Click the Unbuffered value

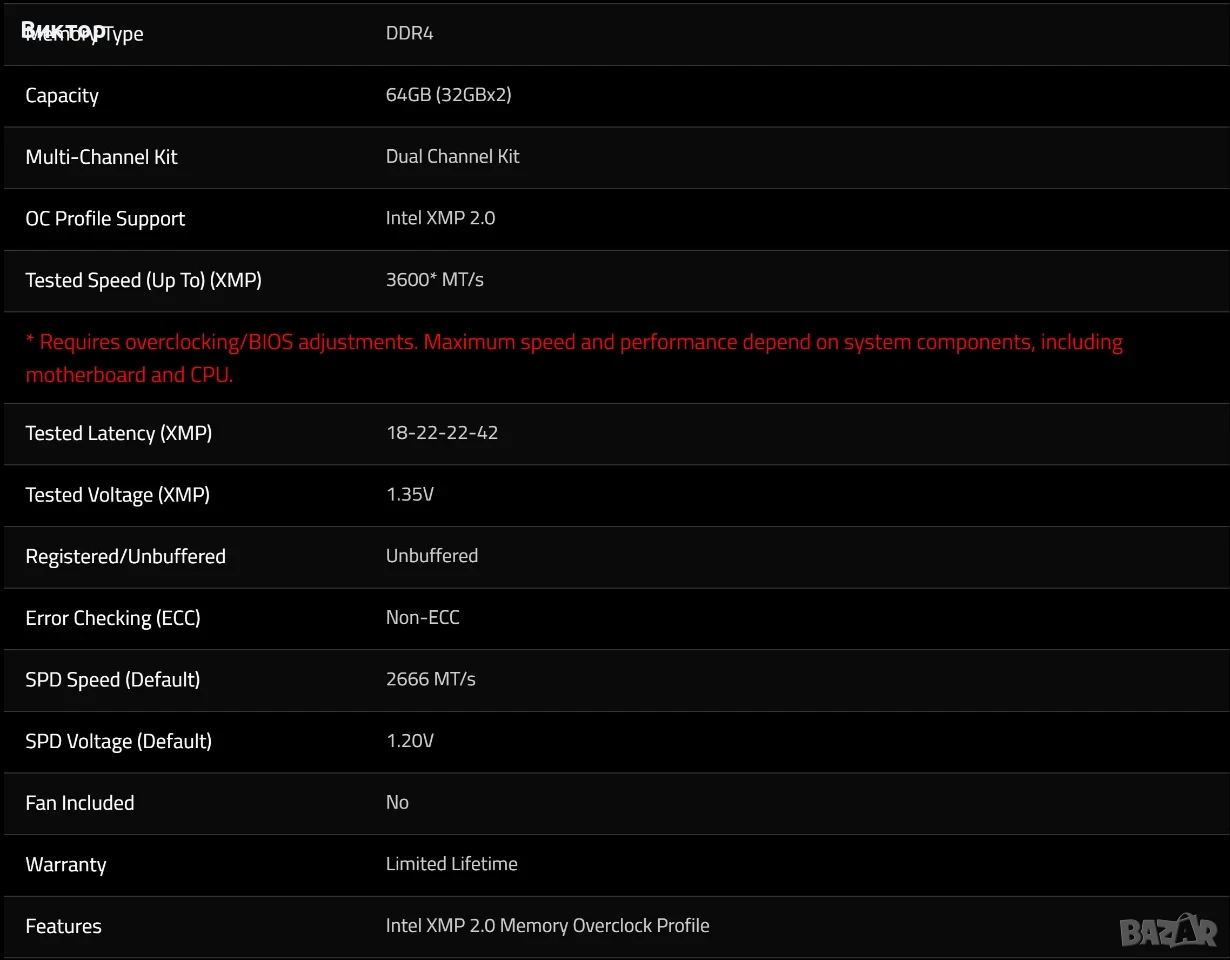tap(432, 555)
